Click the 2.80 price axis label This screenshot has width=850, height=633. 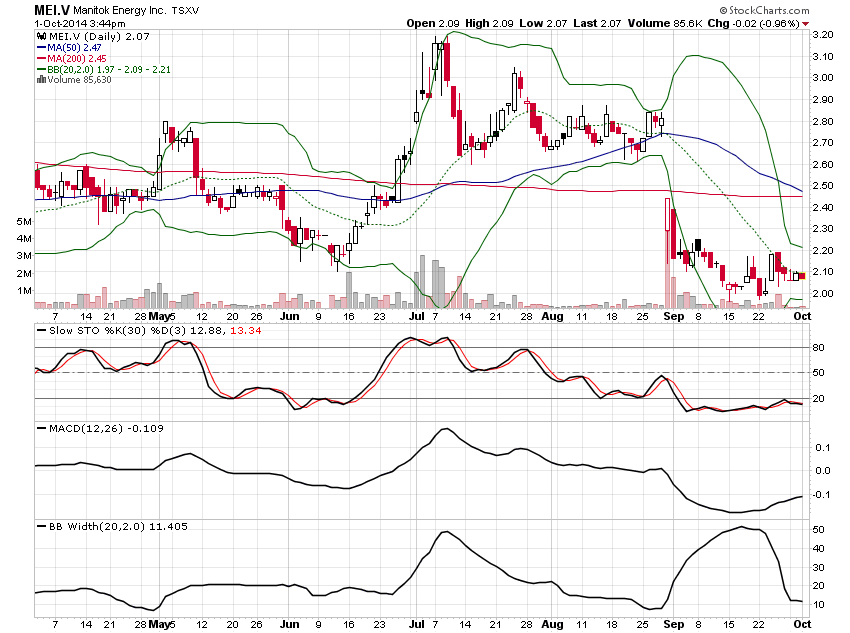pos(822,121)
